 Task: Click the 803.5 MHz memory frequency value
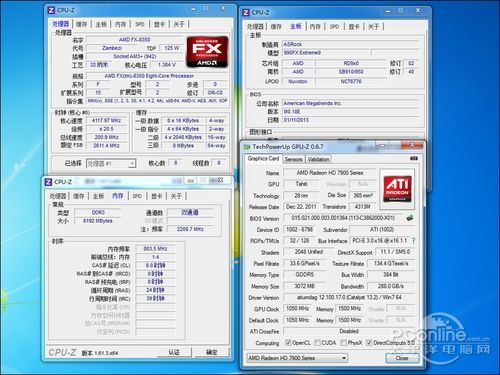point(156,249)
